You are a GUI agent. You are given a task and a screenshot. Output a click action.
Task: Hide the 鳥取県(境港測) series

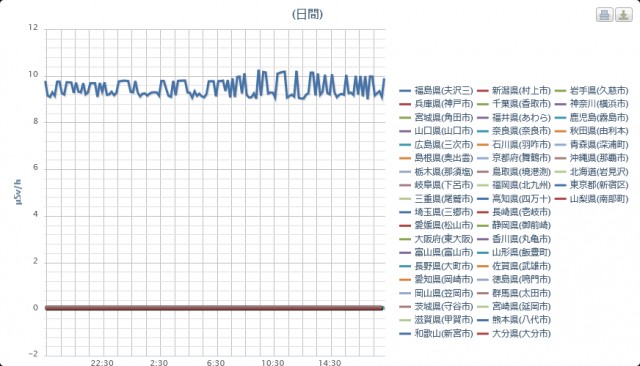click(514, 171)
